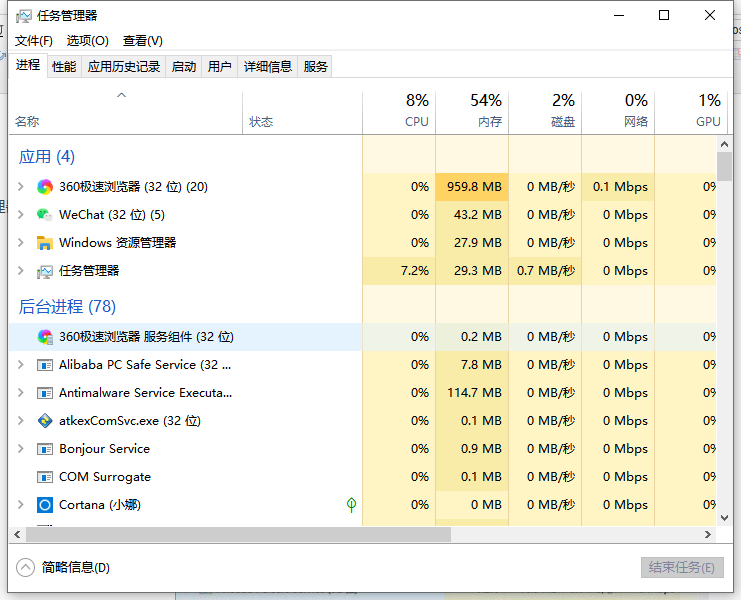Click the WeChat process icon
The width and height of the screenshot is (741, 600).
[45, 215]
